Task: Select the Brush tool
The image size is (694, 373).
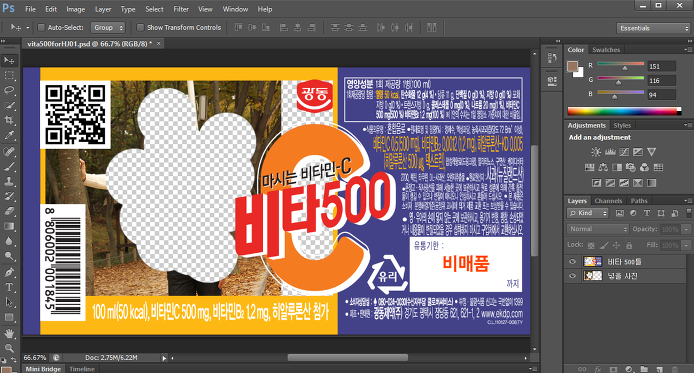Action: pyautogui.click(x=9, y=167)
